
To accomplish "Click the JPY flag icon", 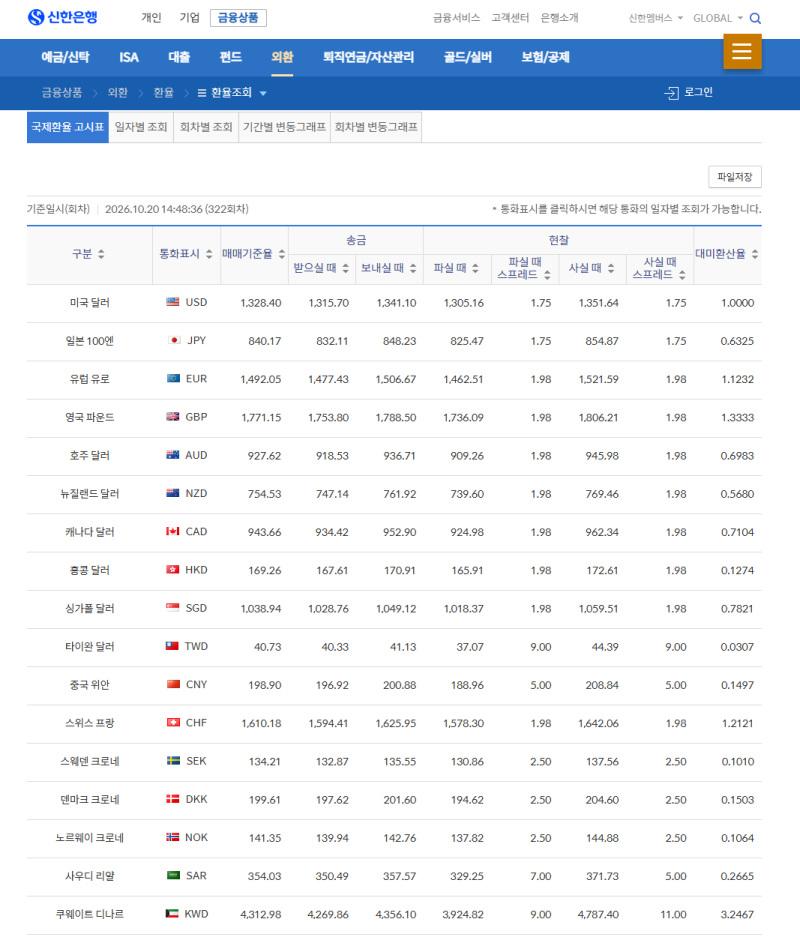I will (x=175, y=341).
